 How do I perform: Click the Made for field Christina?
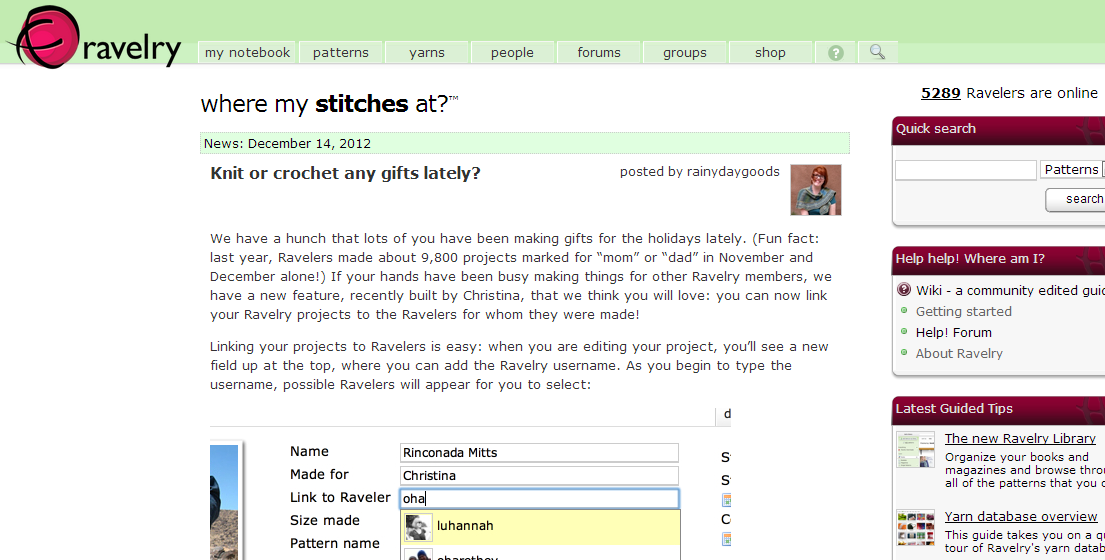pos(539,475)
